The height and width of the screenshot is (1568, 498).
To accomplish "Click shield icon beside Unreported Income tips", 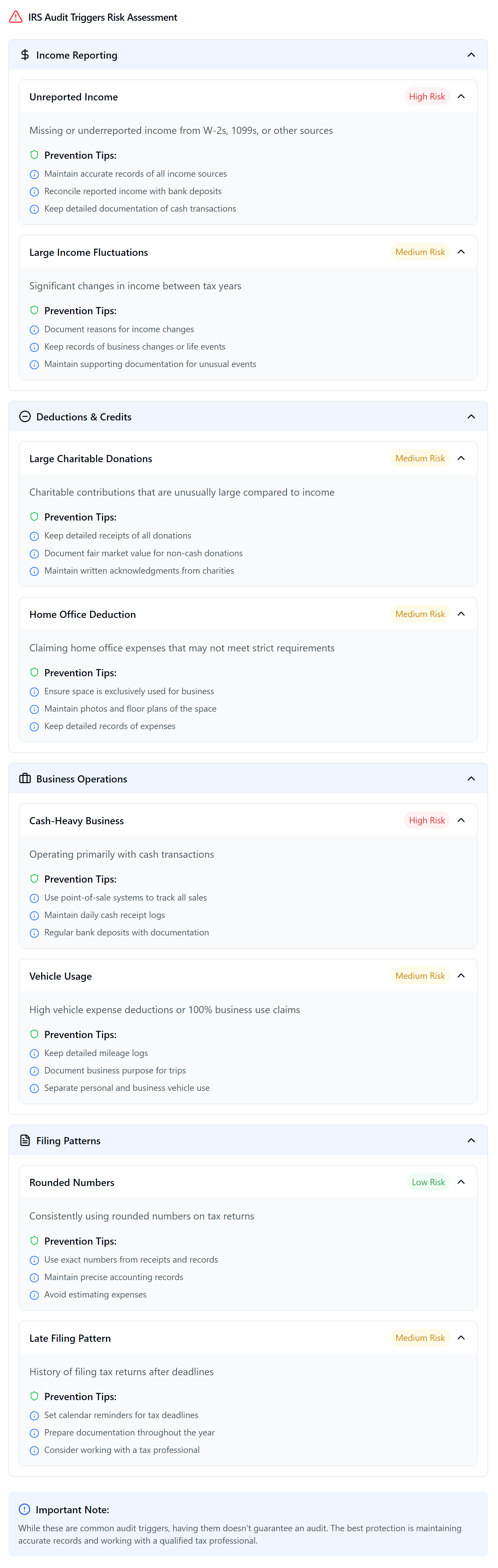I will tap(34, 155).
